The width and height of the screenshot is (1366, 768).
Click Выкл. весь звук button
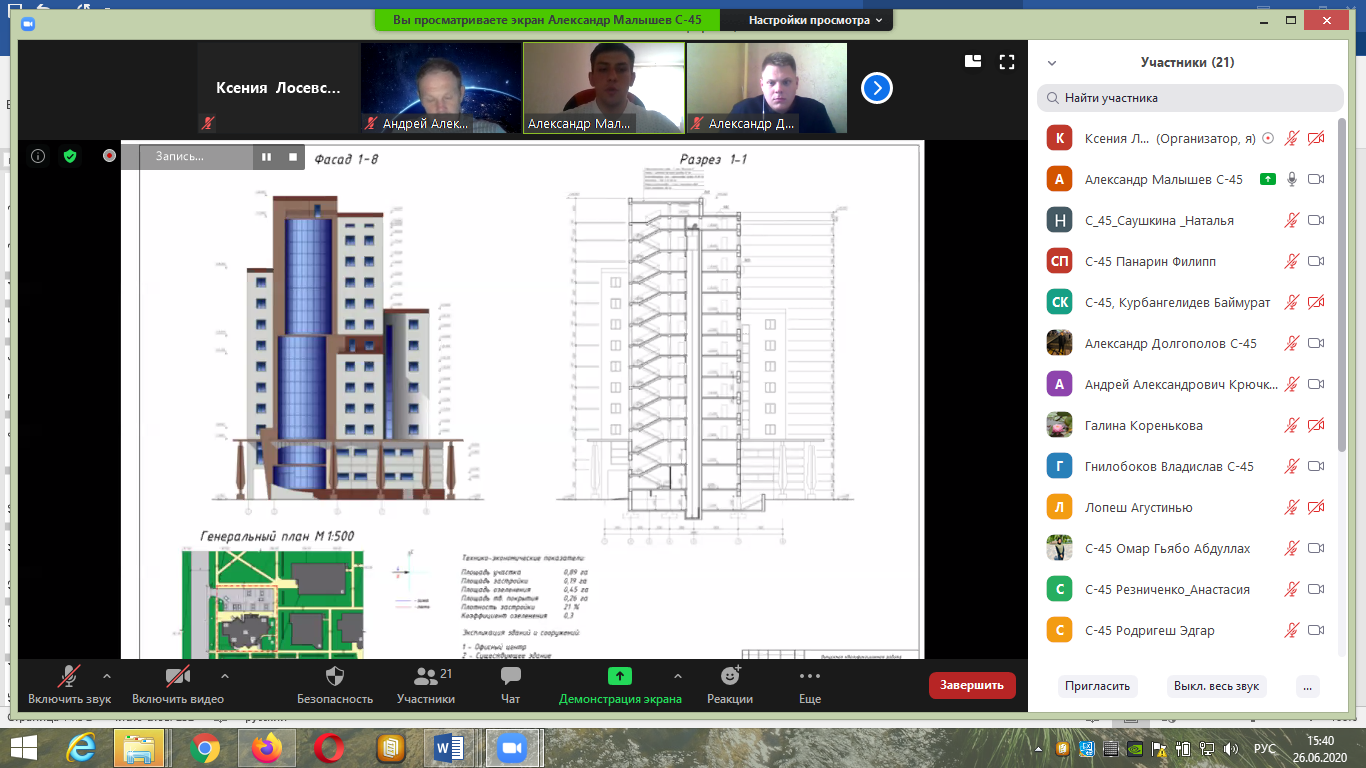tap(1217, 686)
